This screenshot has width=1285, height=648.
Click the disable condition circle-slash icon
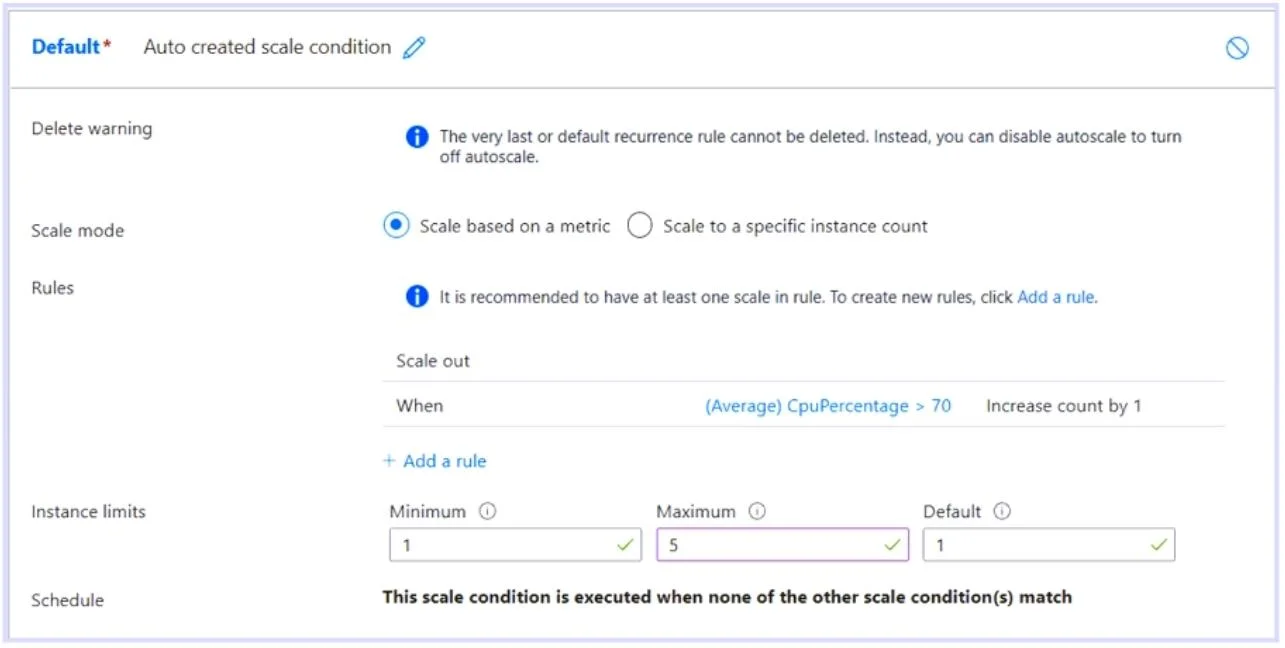1237,48
